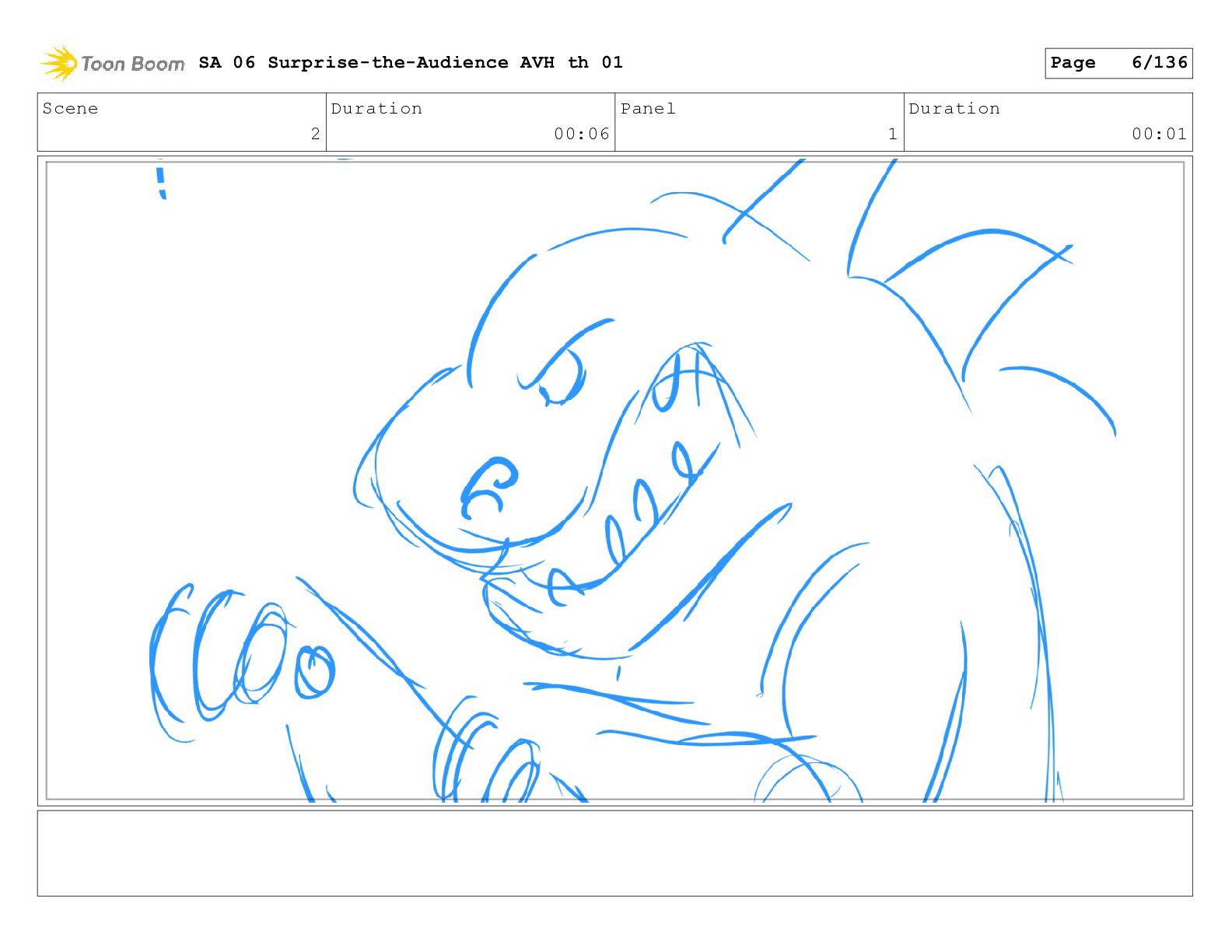Click the empty notes box below the panel

coord(614,853)
